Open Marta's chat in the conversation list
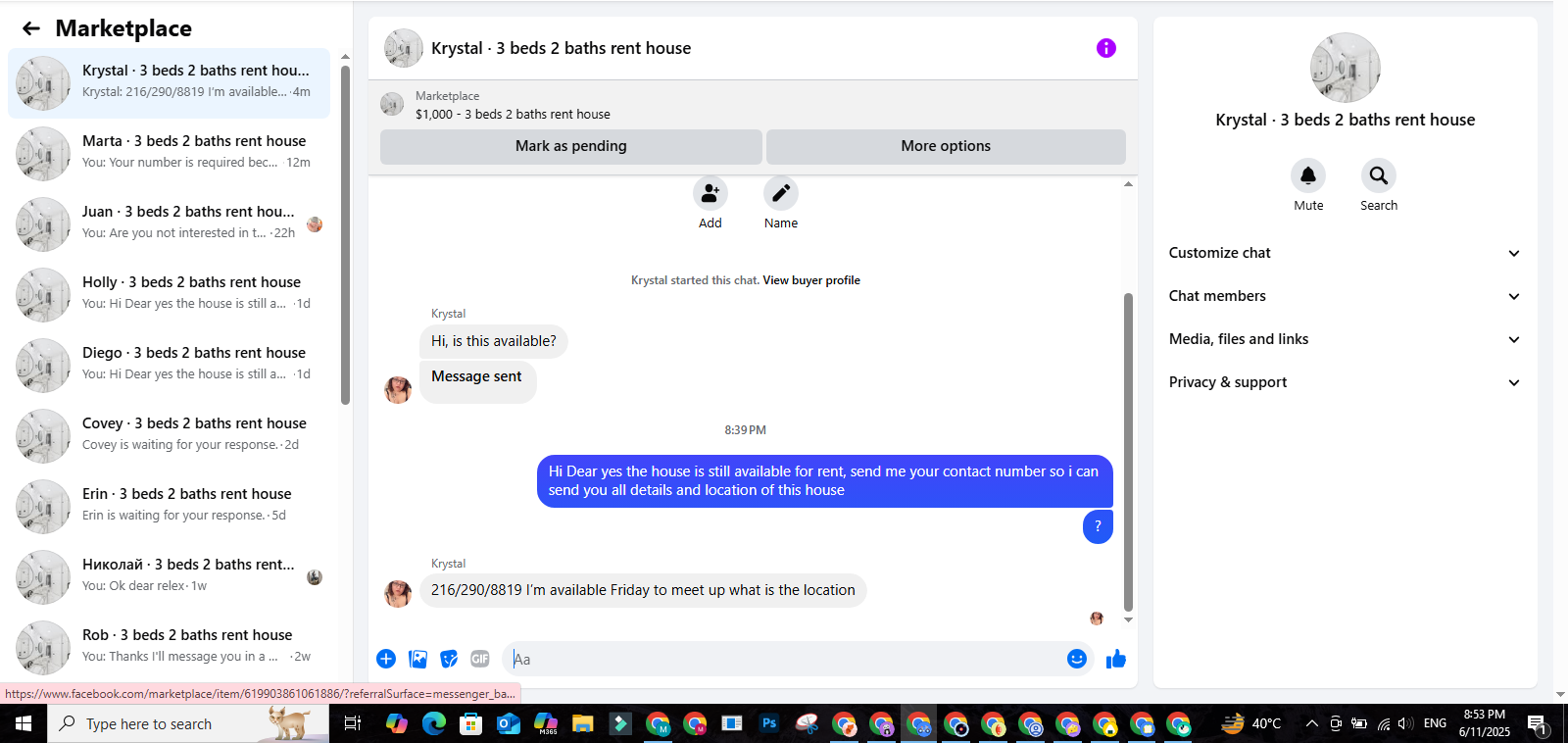Viewport: 1568px width, 743px height. click(169, 154)
